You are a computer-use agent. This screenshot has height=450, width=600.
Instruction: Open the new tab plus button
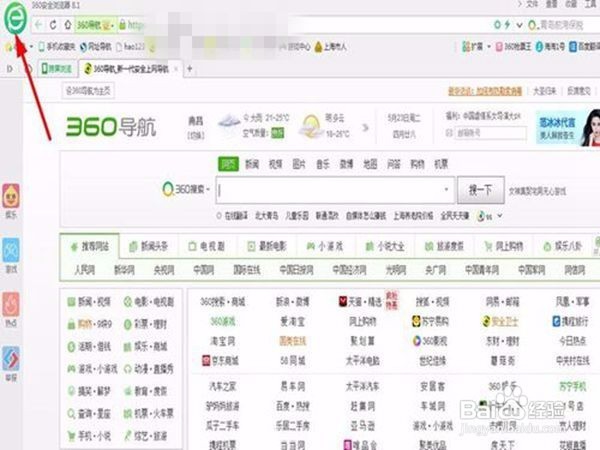189,69
